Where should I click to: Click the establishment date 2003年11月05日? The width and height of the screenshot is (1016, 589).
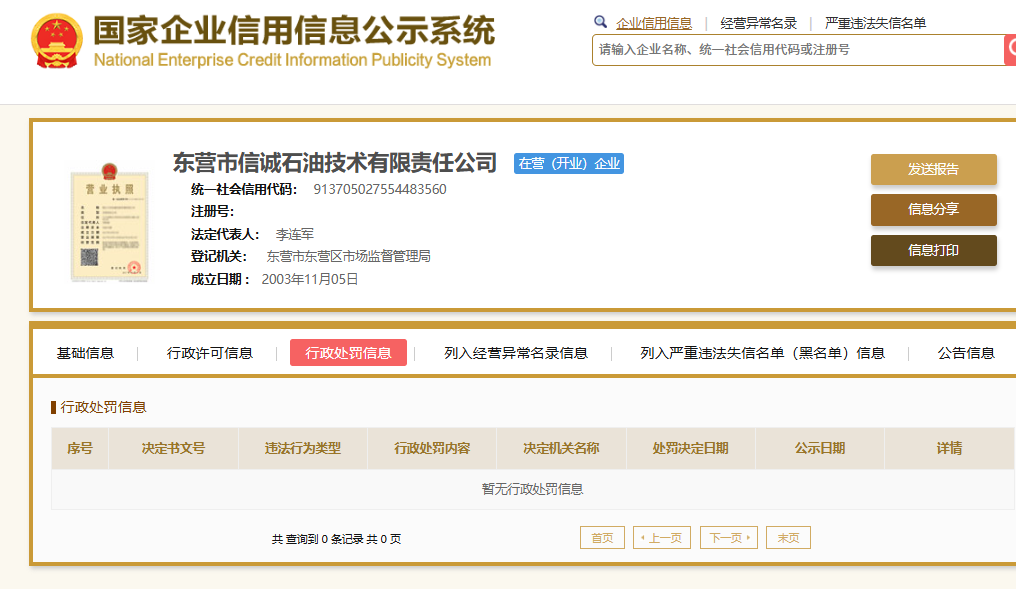point(310,279)
